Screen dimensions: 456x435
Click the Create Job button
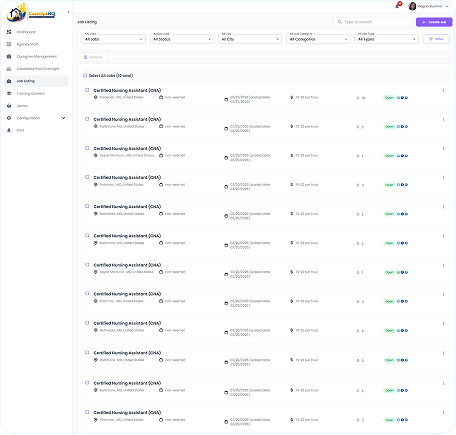click(x=434, y=22)
